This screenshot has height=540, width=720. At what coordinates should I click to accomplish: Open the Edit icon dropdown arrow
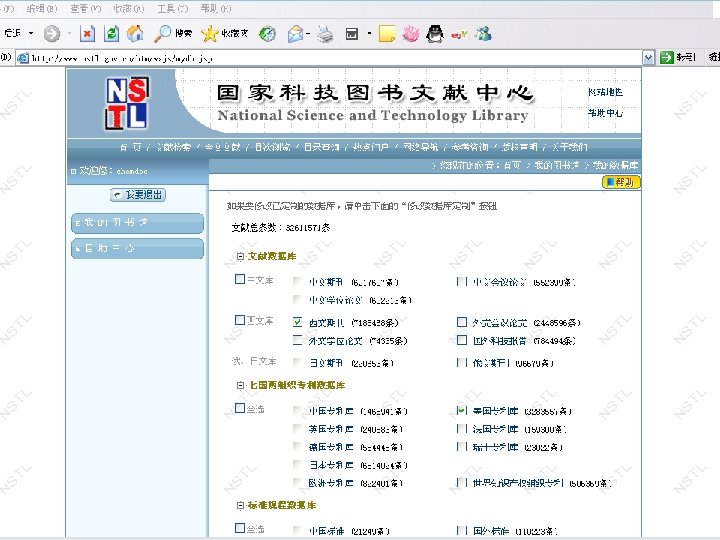coord(369,34)
